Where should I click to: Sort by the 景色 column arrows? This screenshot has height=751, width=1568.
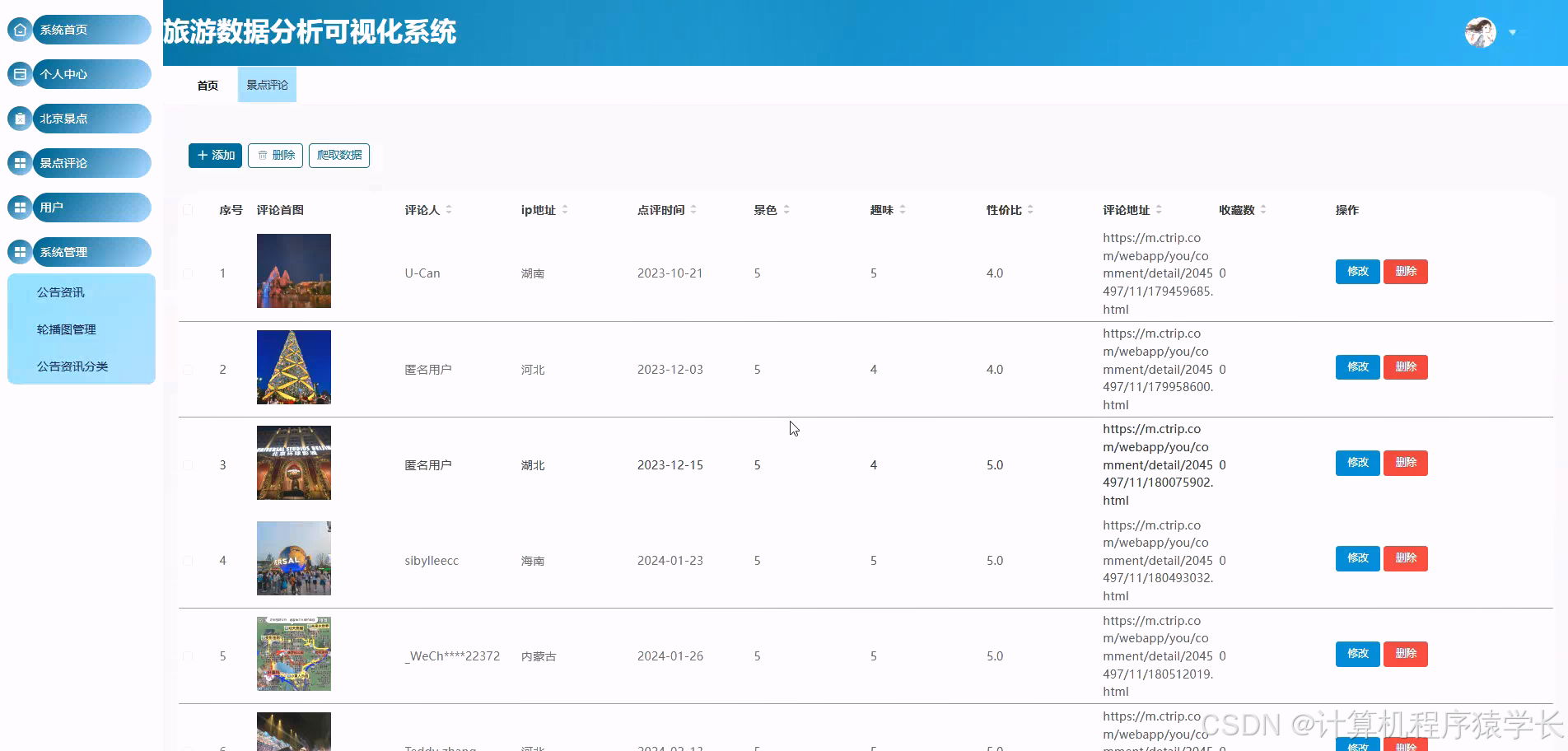[786, 210]
